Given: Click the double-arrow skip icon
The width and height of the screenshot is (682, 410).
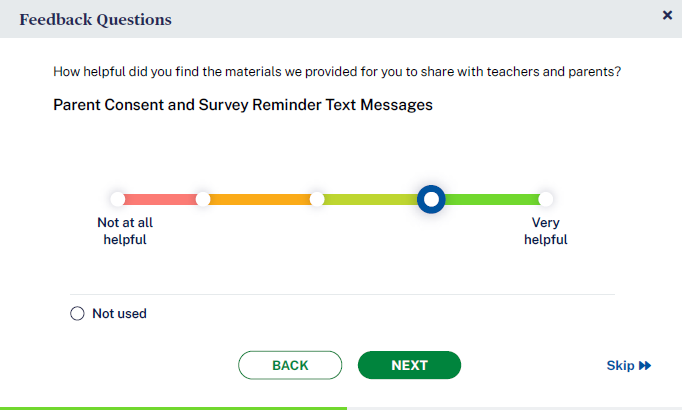Looking at the screenshot, I should [x=645, y=366].
